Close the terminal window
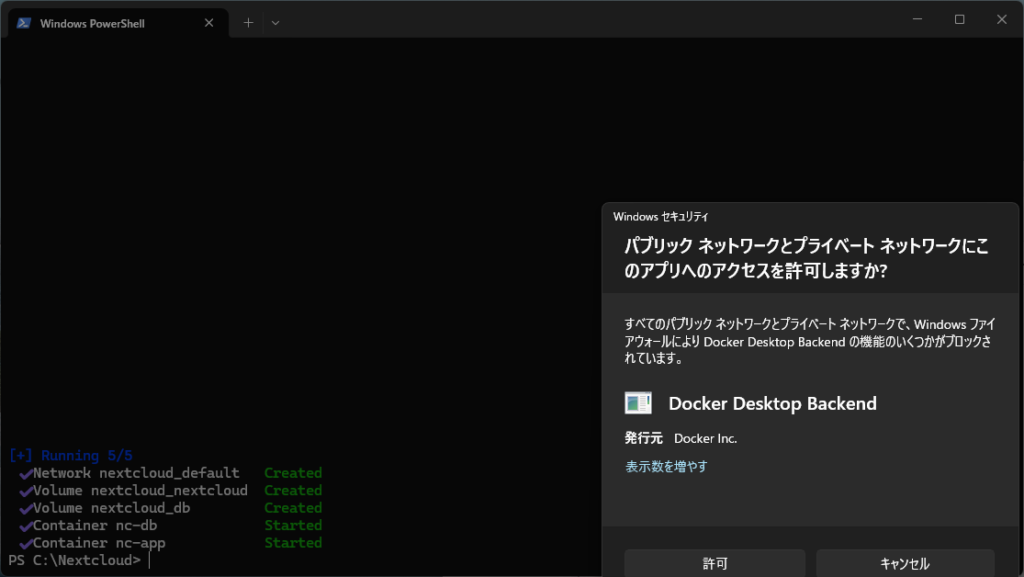The width and height of the screenshot is (1024, 577). tap(1002, 19)
